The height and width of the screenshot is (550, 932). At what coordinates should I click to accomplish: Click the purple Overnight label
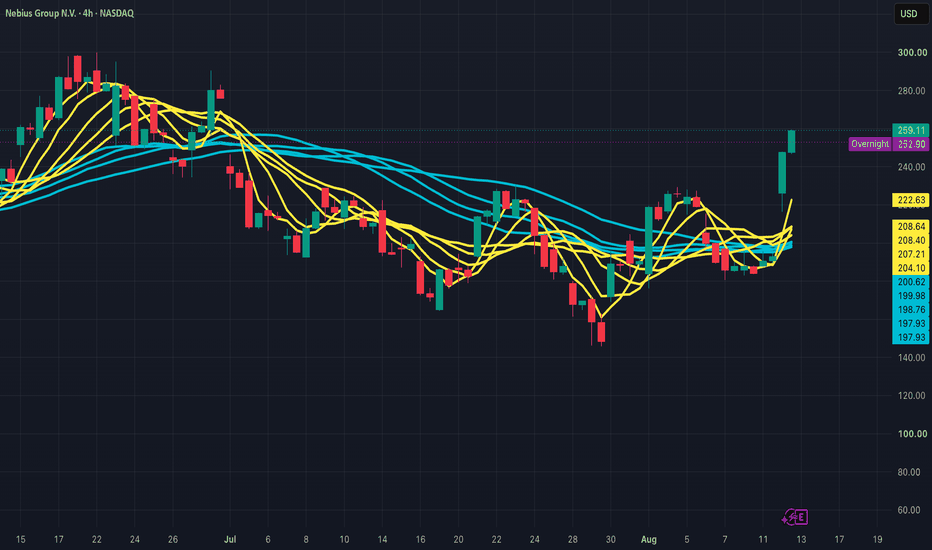click(870, 144)
